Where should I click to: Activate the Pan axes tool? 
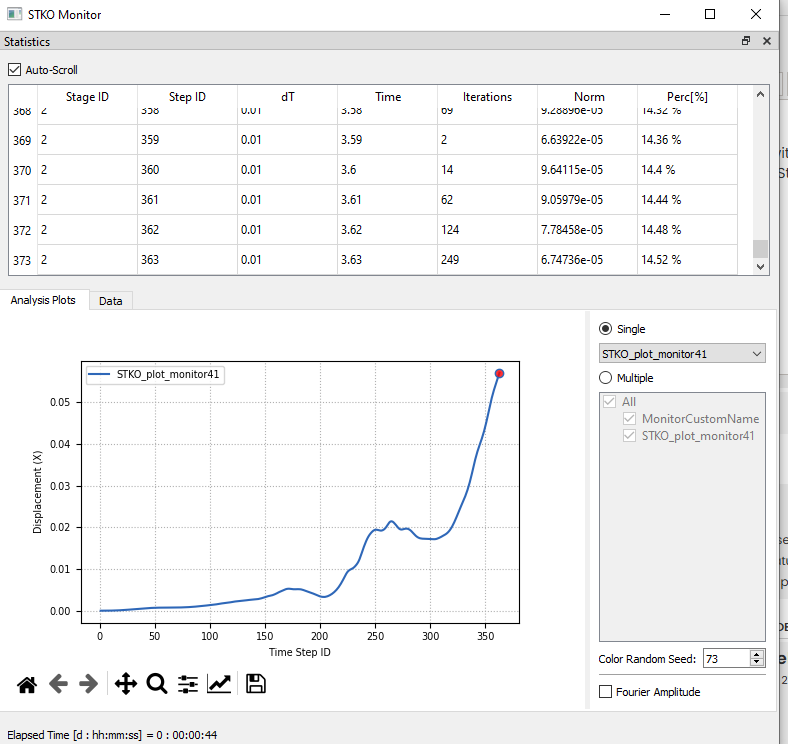126,684
